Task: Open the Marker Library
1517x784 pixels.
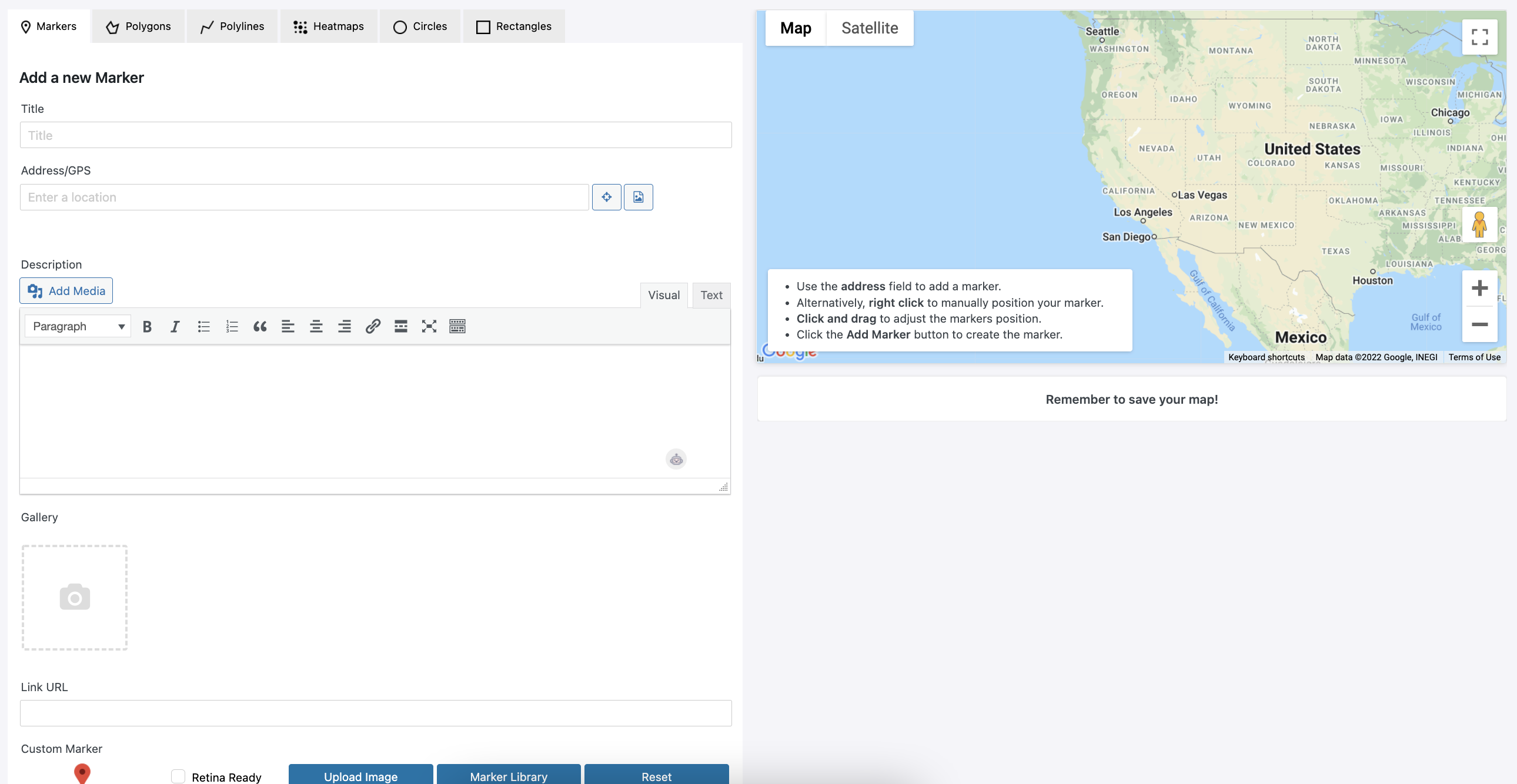Action: tap(508, 776)
